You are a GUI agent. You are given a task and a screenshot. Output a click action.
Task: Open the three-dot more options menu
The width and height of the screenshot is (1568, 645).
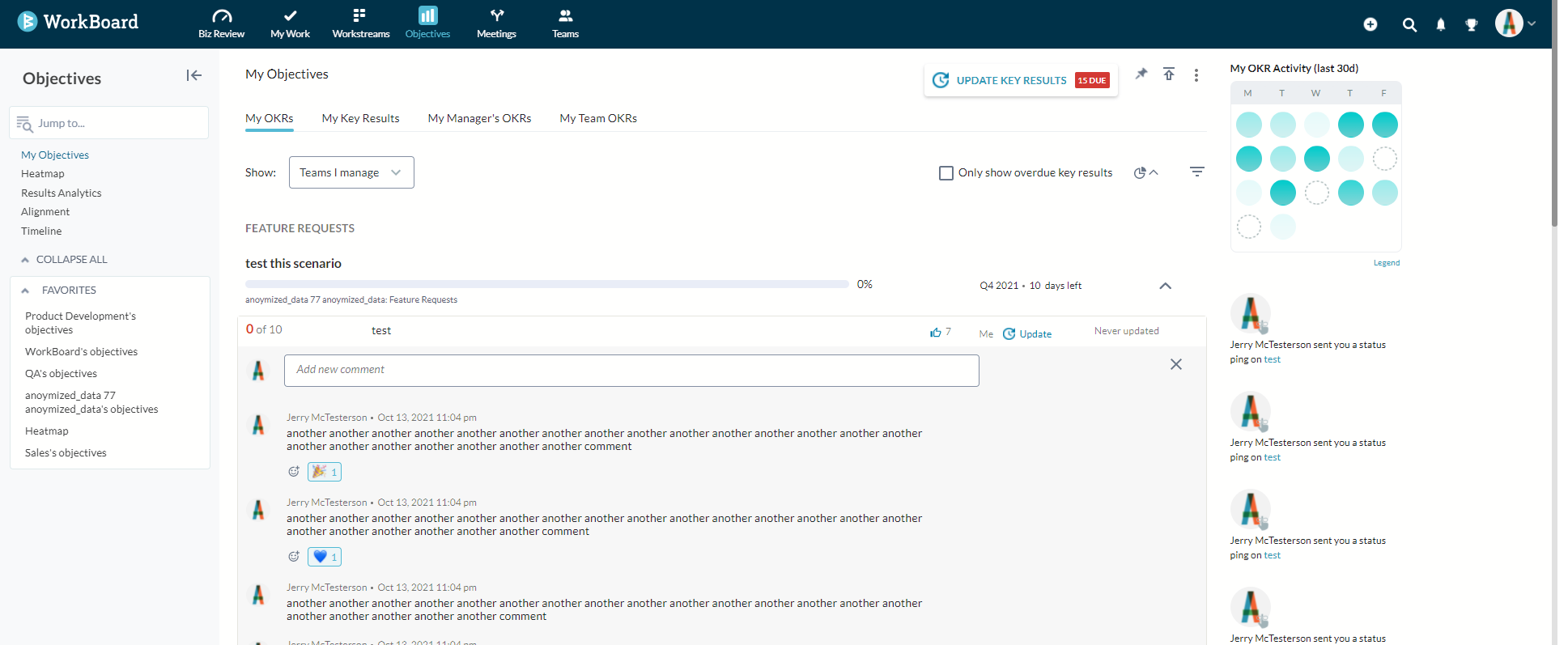point(1196,75)
